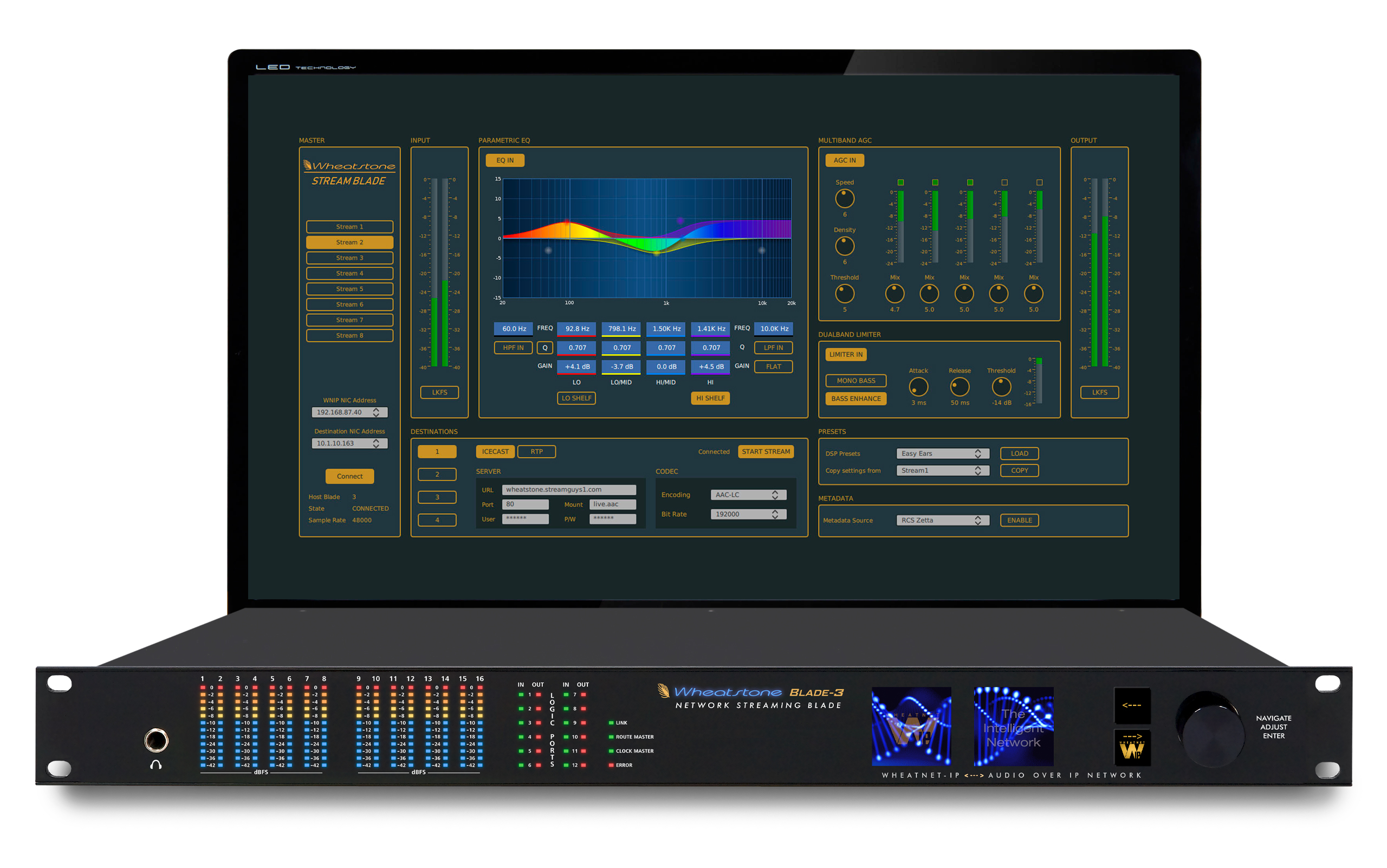Click the User field

coord(526,519)
